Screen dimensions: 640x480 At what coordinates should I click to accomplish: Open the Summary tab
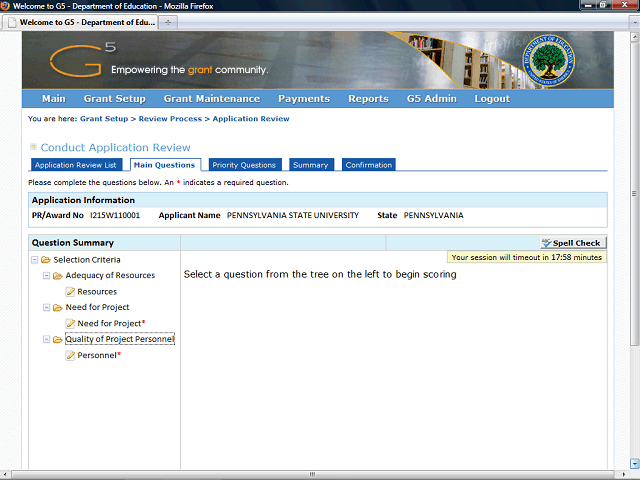(311, 164)
